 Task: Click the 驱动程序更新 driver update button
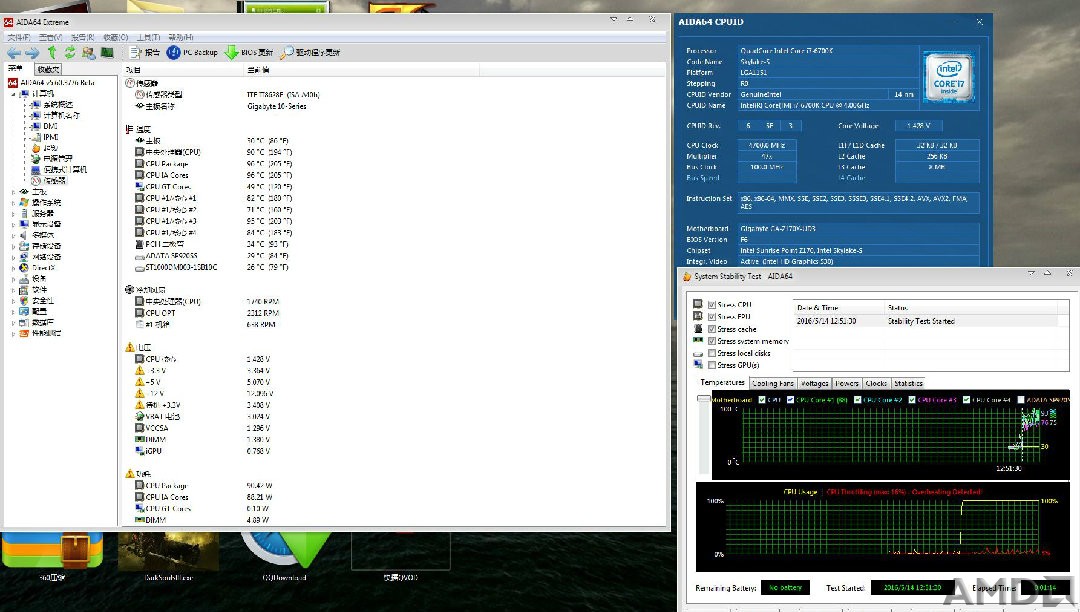[x=310, y=52]
